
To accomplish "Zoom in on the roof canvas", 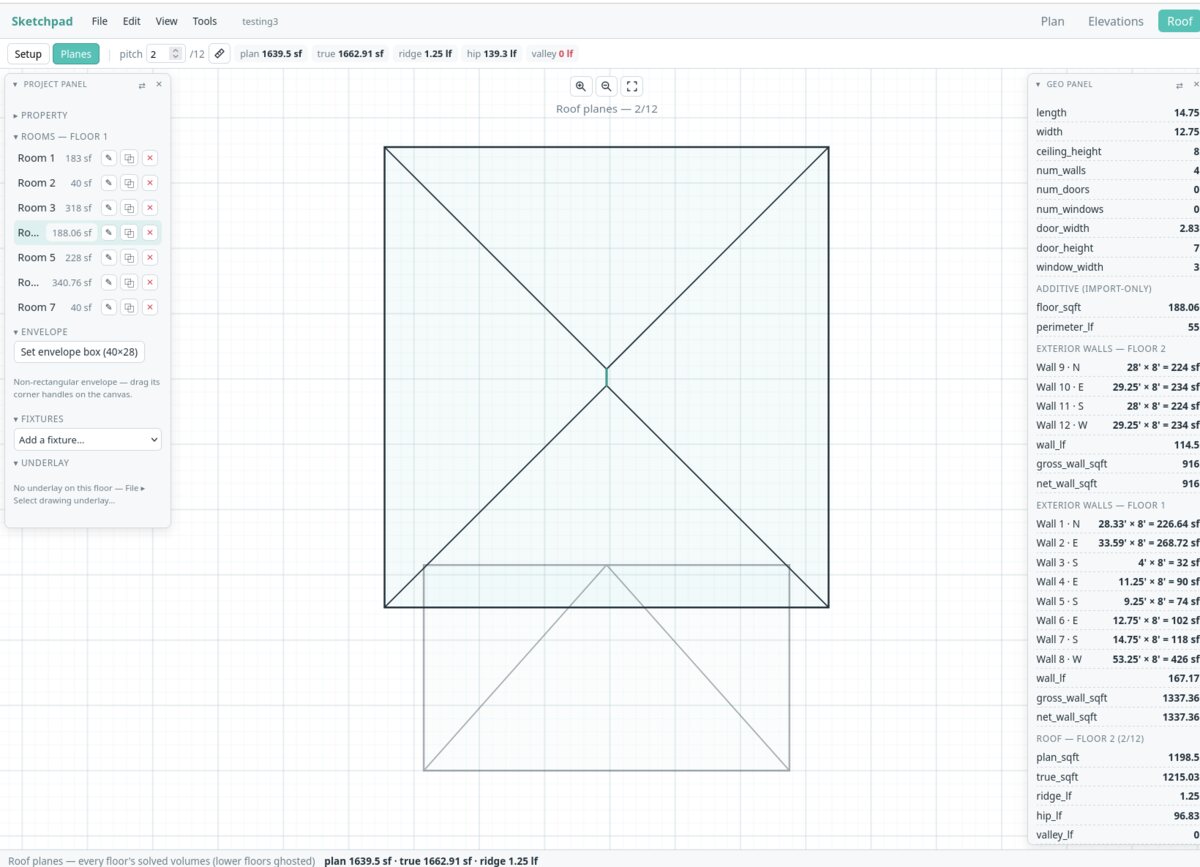I will coord(581,86).
